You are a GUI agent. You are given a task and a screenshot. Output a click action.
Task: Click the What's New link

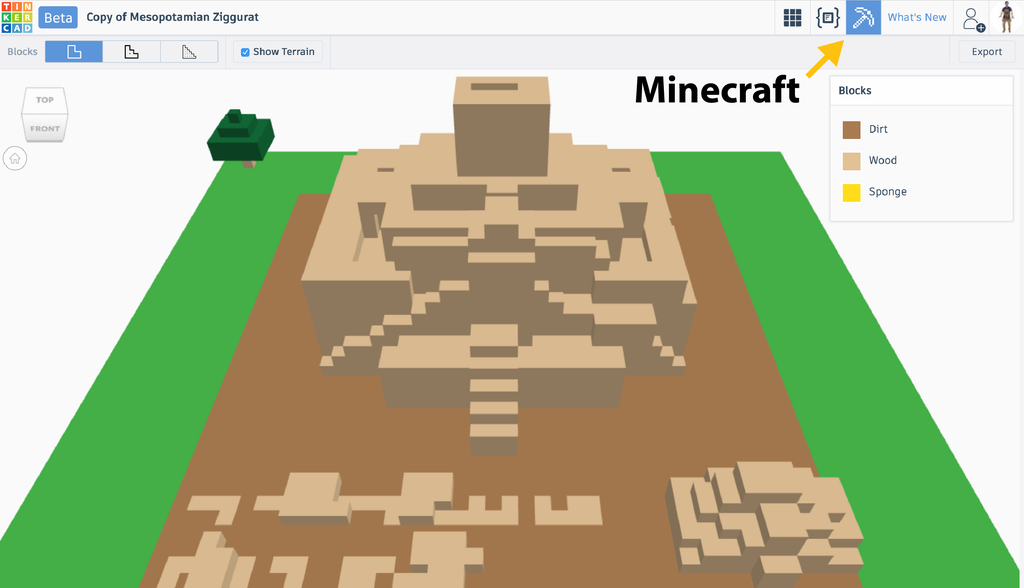click(916, 18)
